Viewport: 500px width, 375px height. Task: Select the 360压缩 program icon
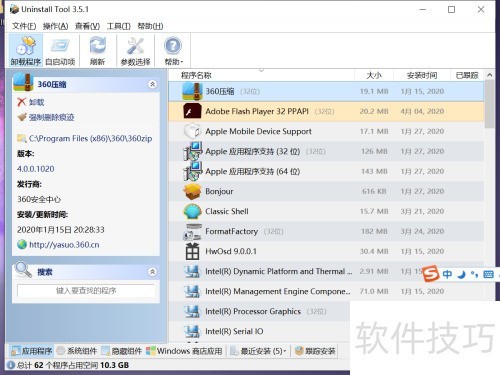tap(192, 91)
